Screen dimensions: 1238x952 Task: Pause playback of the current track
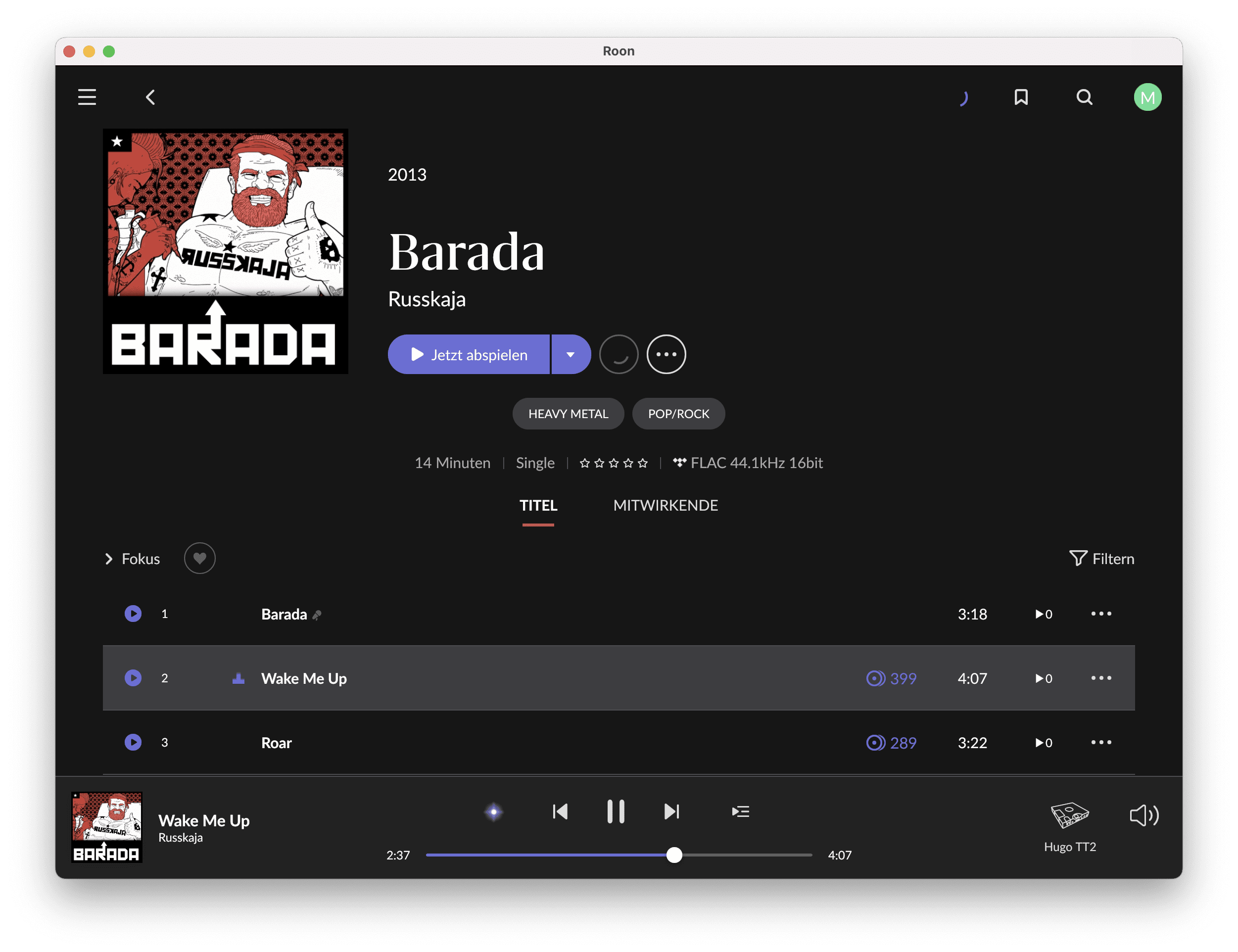click(x=616, y=811)
